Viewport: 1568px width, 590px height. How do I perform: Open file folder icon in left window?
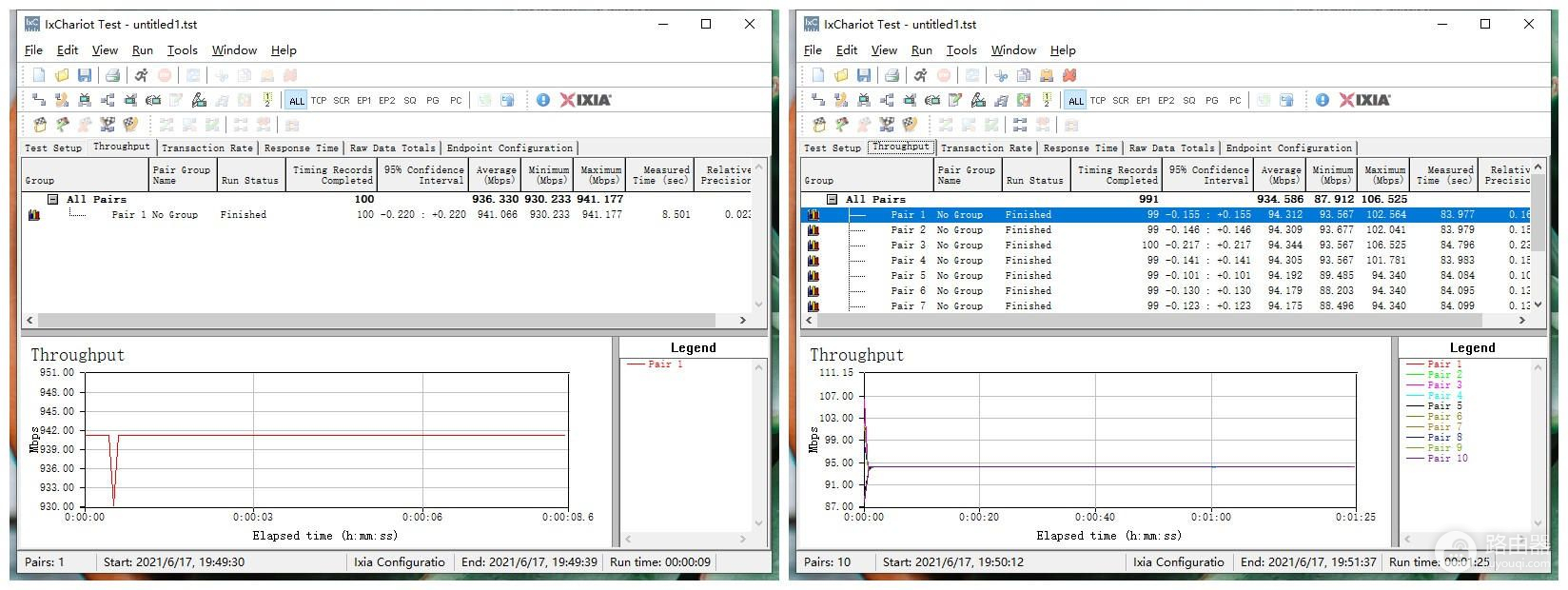tap(62, 75)
